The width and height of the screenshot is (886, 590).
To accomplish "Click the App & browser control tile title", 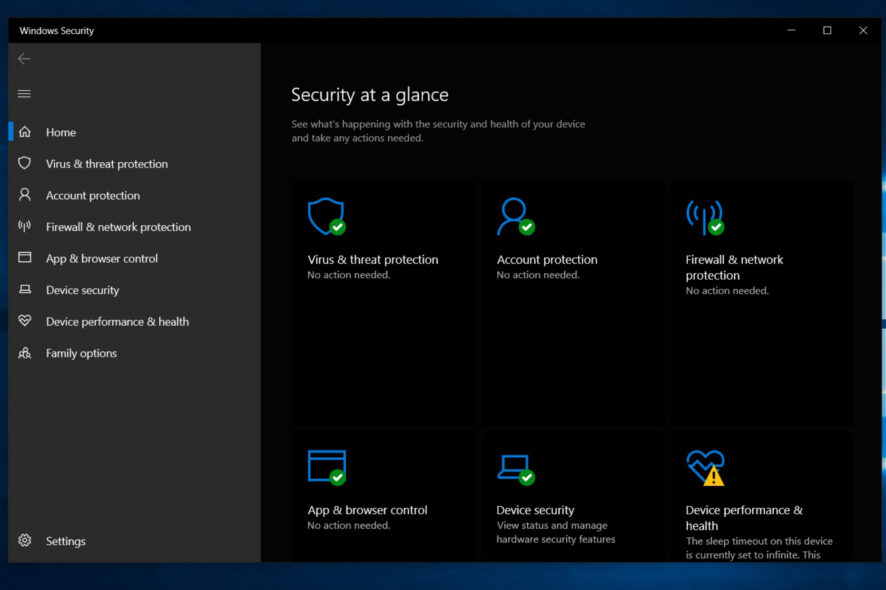I will [x=367, y=510].
